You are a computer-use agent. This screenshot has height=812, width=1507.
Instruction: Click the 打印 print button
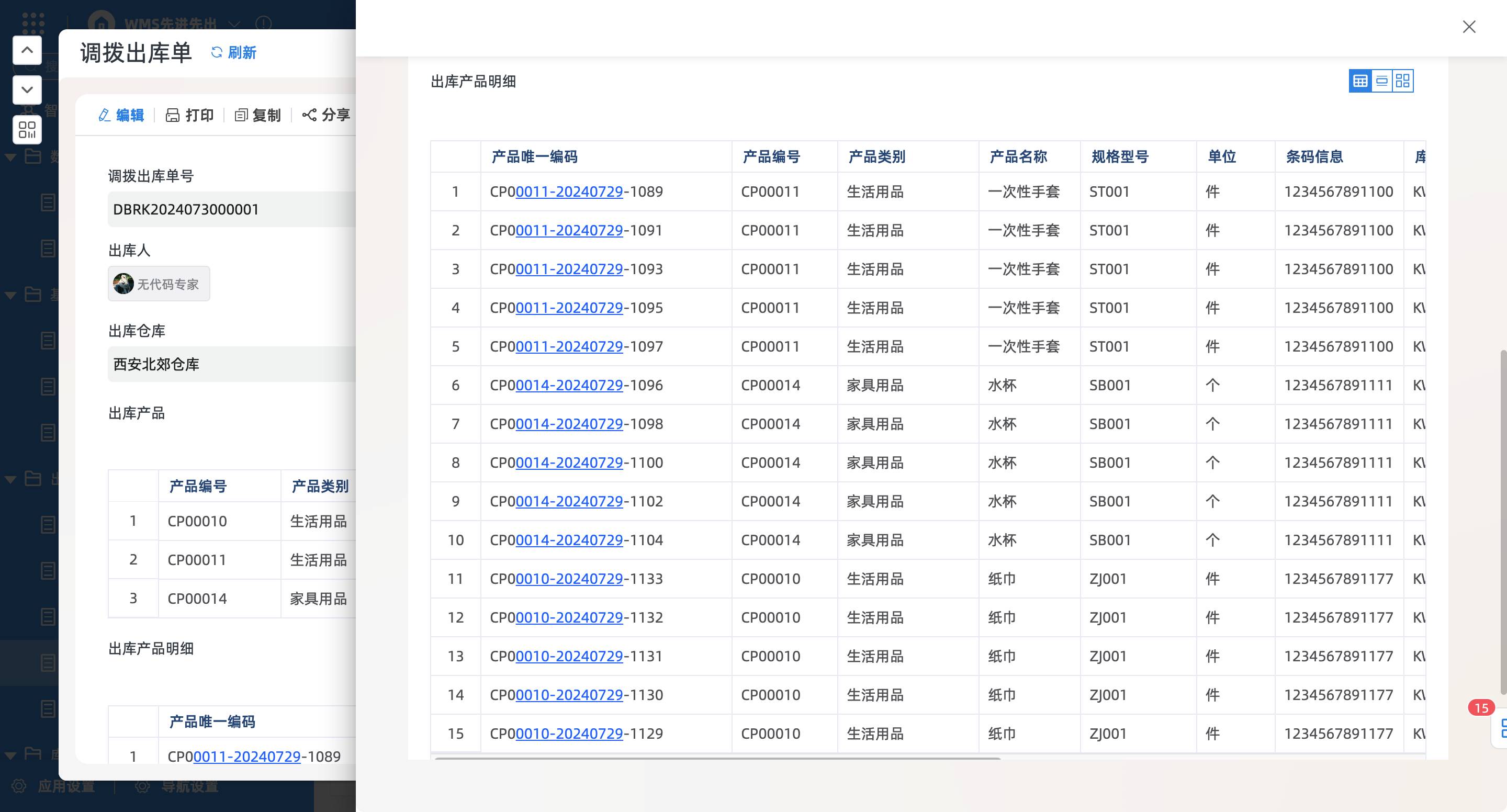[189, 115]
